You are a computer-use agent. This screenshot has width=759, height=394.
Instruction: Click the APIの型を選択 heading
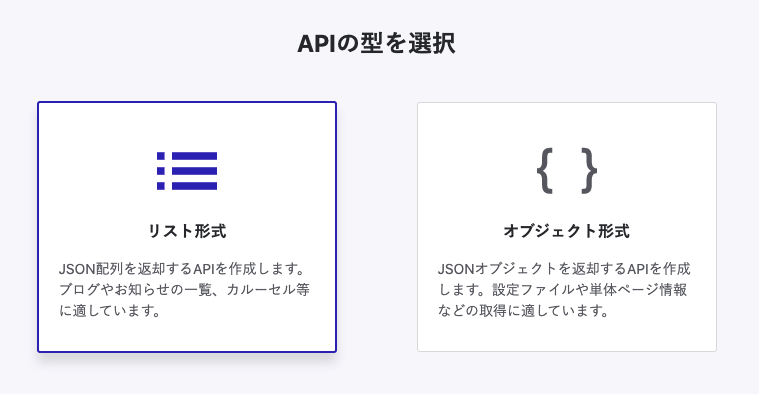point(376,44)
